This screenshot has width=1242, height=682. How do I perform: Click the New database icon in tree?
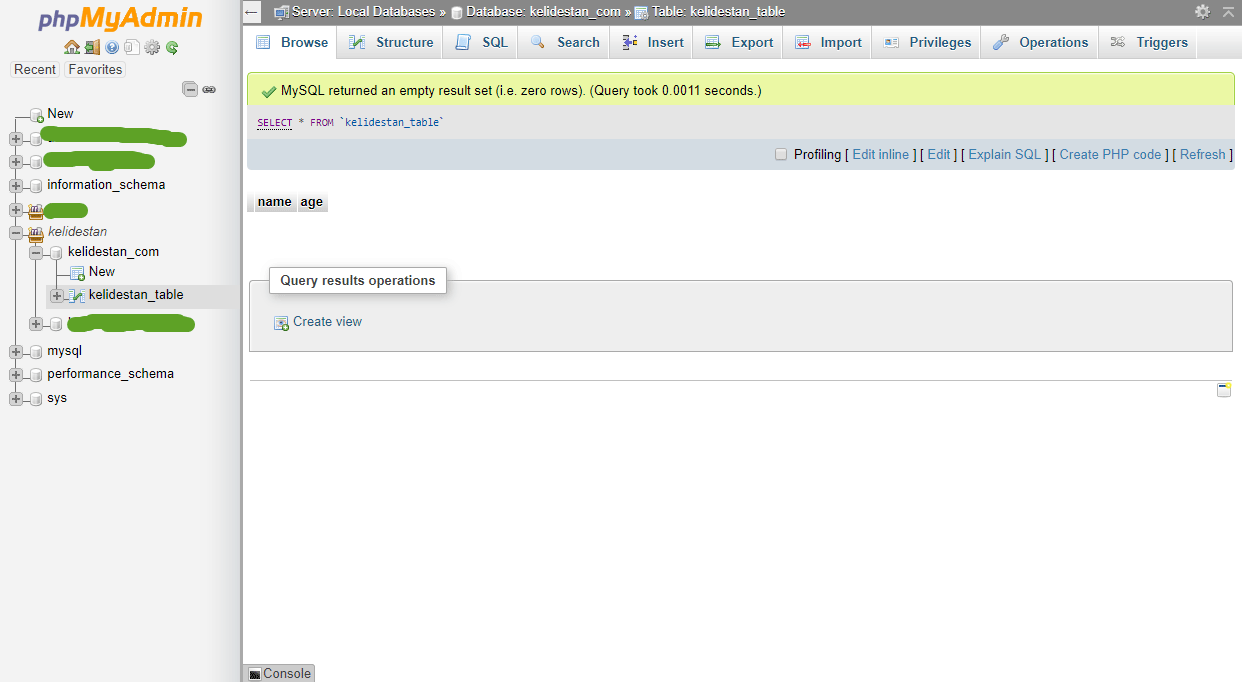(x=37, y=114)
